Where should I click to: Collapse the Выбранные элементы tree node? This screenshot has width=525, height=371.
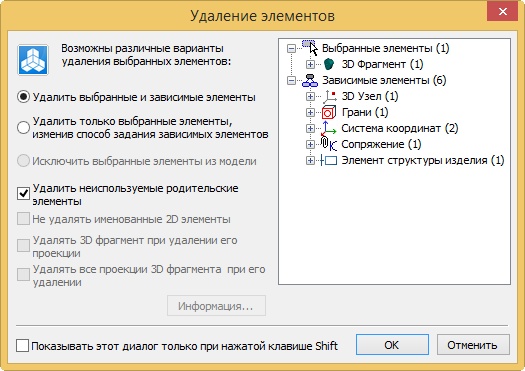(291, 49)
